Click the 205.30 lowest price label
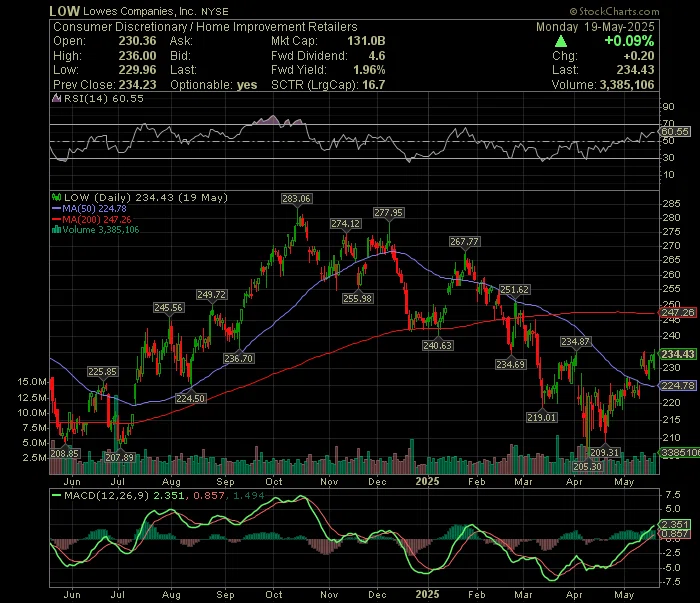The image size is (700, 603). (x=588, y=466)
